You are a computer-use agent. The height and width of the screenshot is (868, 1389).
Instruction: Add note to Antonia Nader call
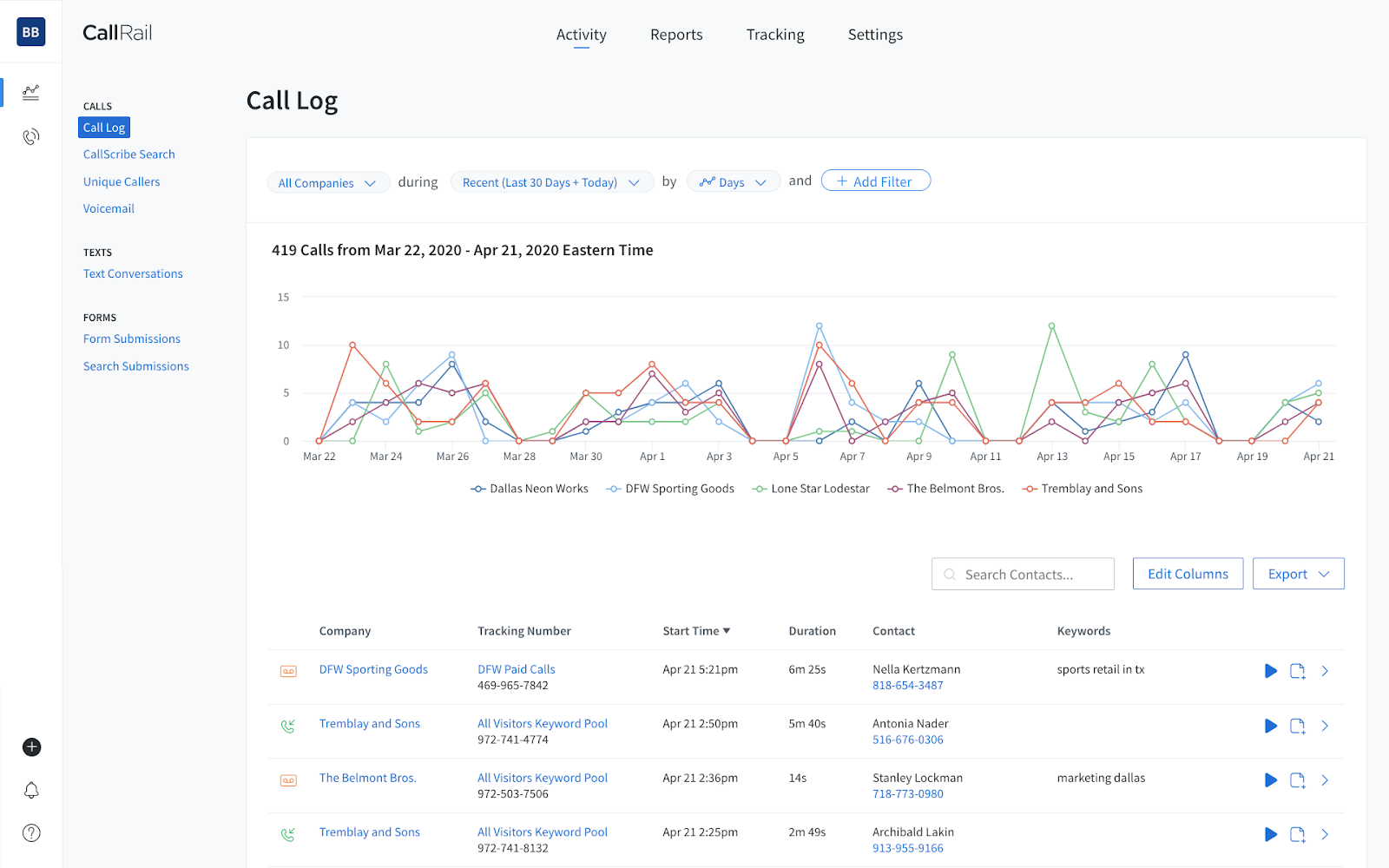pos(1297,726)
